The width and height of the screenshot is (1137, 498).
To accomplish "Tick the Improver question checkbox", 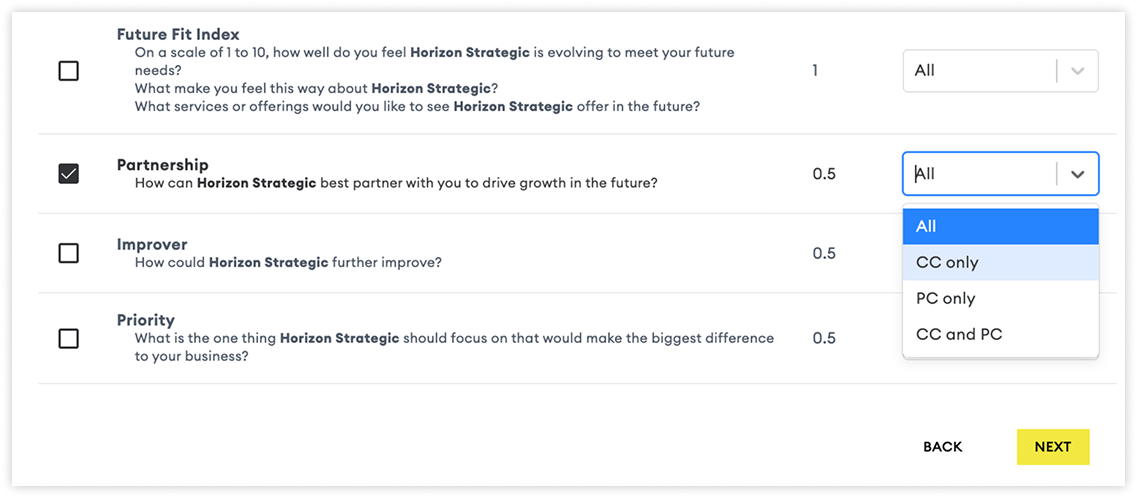I will point(68,253).
